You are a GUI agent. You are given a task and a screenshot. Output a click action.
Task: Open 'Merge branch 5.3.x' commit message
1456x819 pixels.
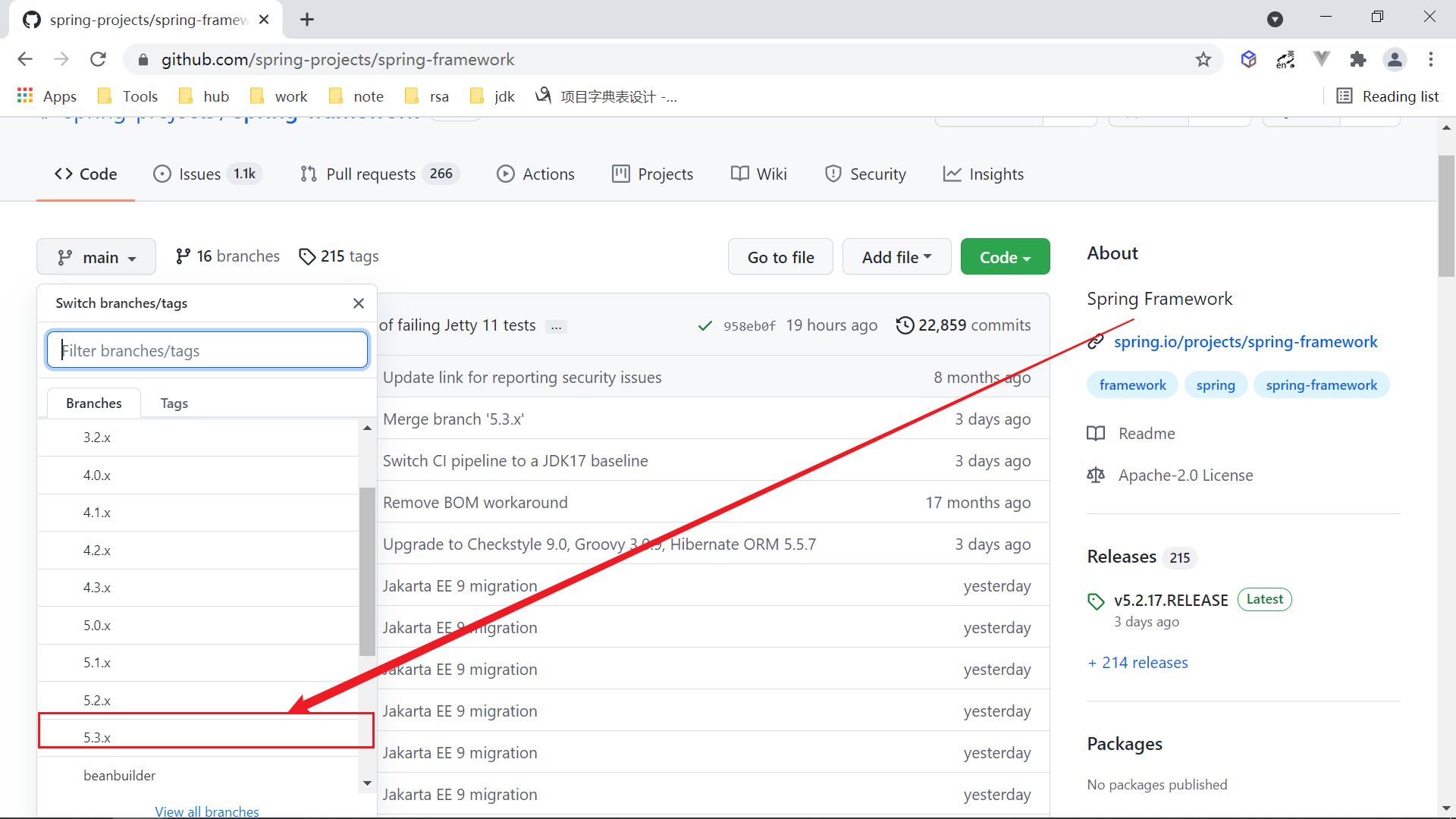(453, 419)
